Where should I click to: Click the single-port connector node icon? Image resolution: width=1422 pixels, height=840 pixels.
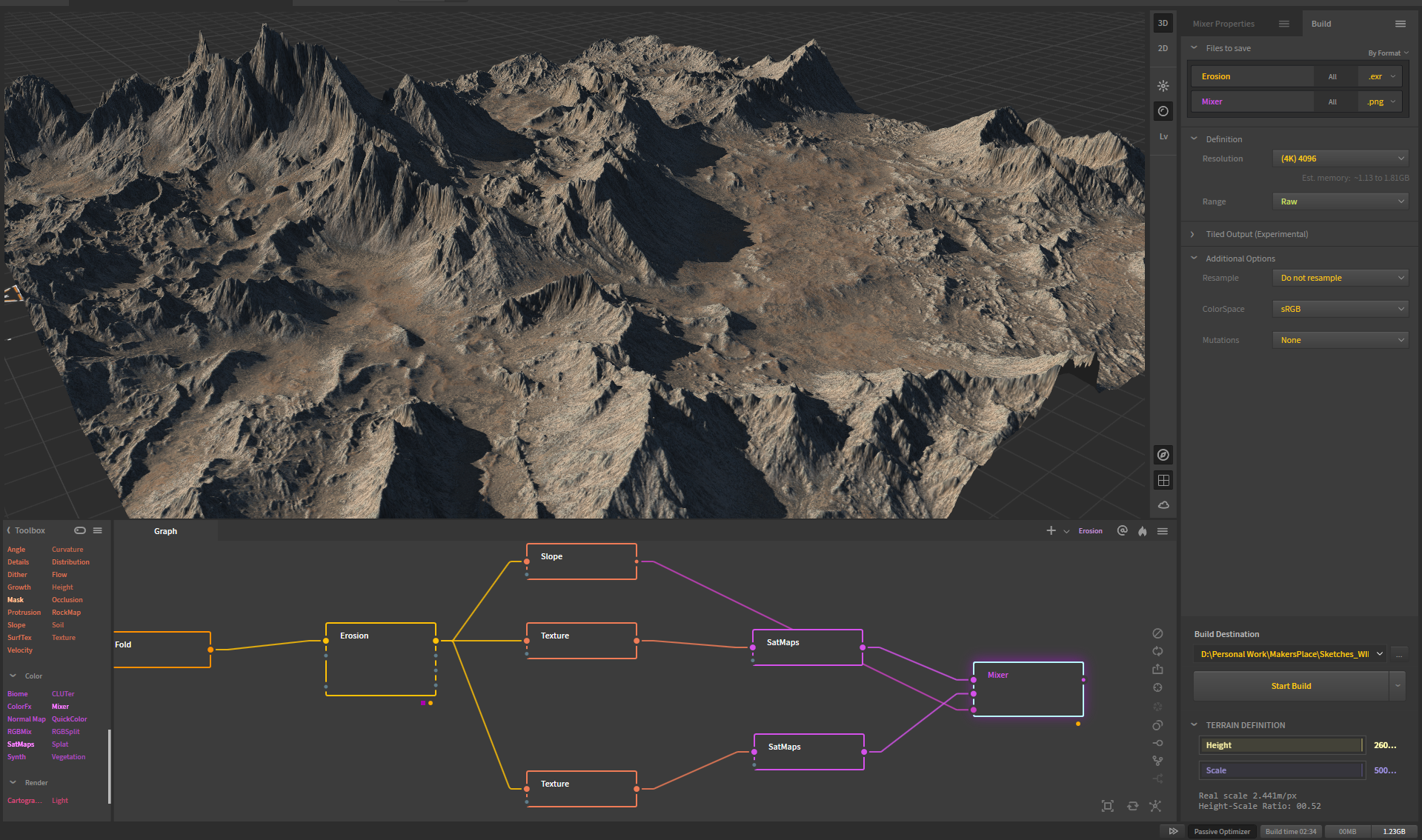click(1157, 743)
